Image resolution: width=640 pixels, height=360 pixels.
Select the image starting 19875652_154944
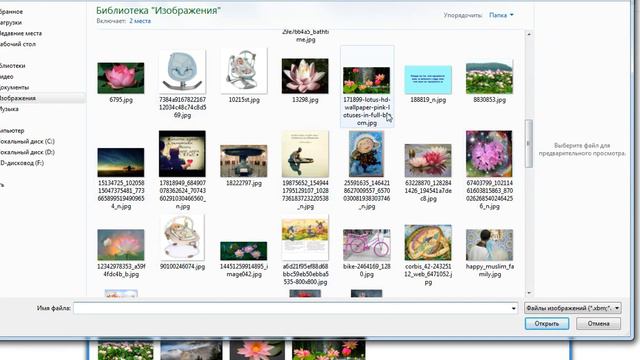coord(305,154)
